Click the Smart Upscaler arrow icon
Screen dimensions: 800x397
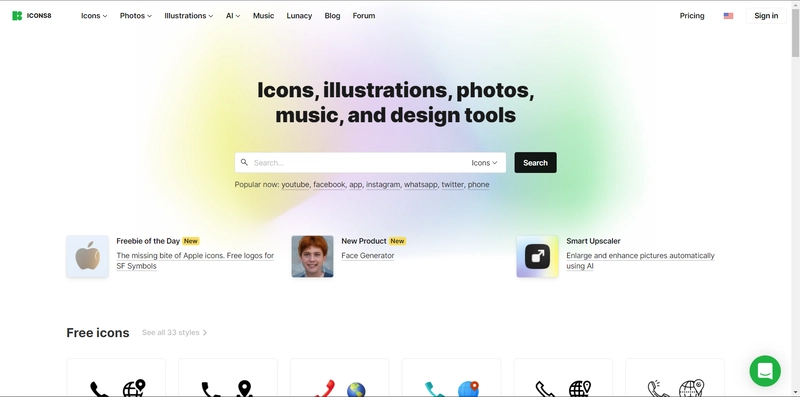click(537, 256)
